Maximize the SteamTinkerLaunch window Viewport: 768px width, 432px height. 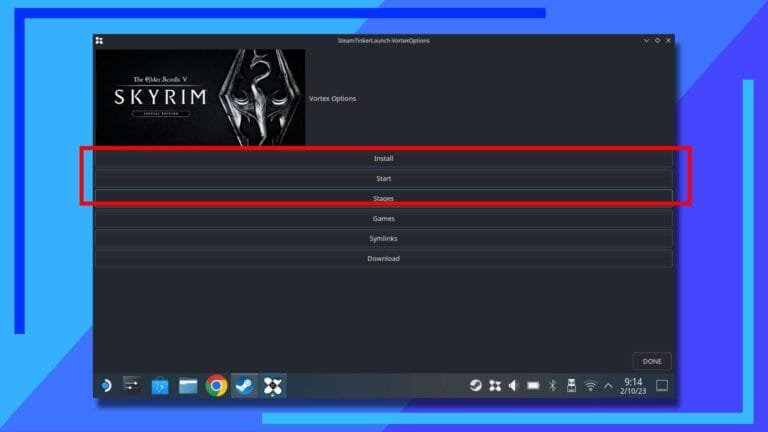pos(657,41)
